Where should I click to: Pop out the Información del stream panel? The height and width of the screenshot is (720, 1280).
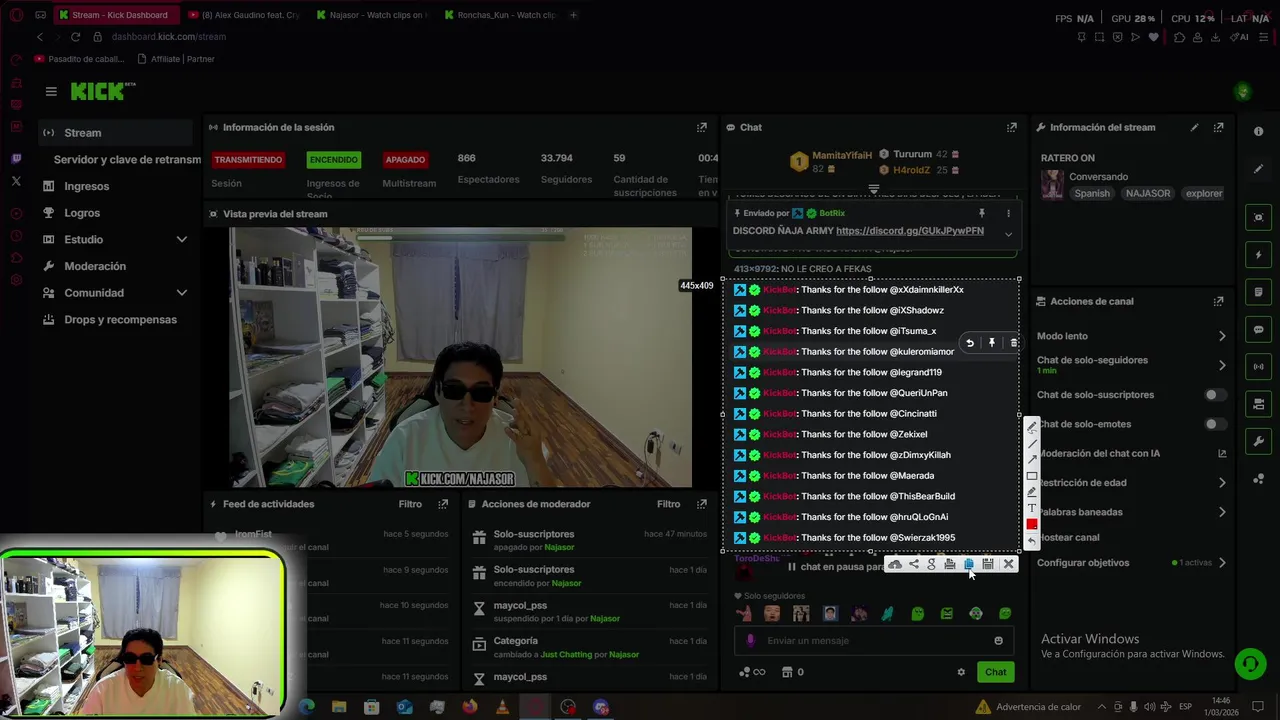click(1218, 127)
